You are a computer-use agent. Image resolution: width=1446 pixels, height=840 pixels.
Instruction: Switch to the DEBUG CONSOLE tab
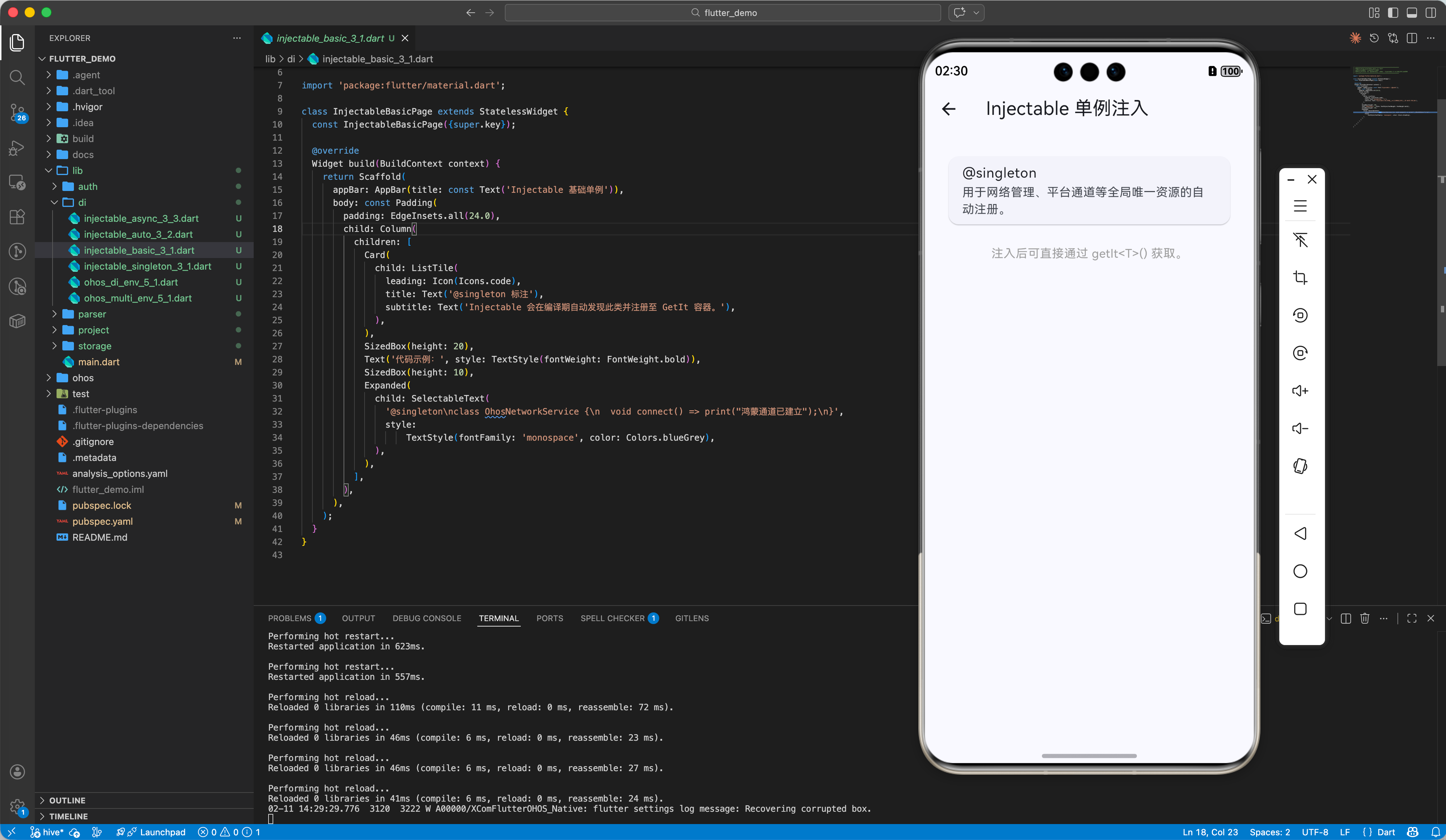coord(426,618)
